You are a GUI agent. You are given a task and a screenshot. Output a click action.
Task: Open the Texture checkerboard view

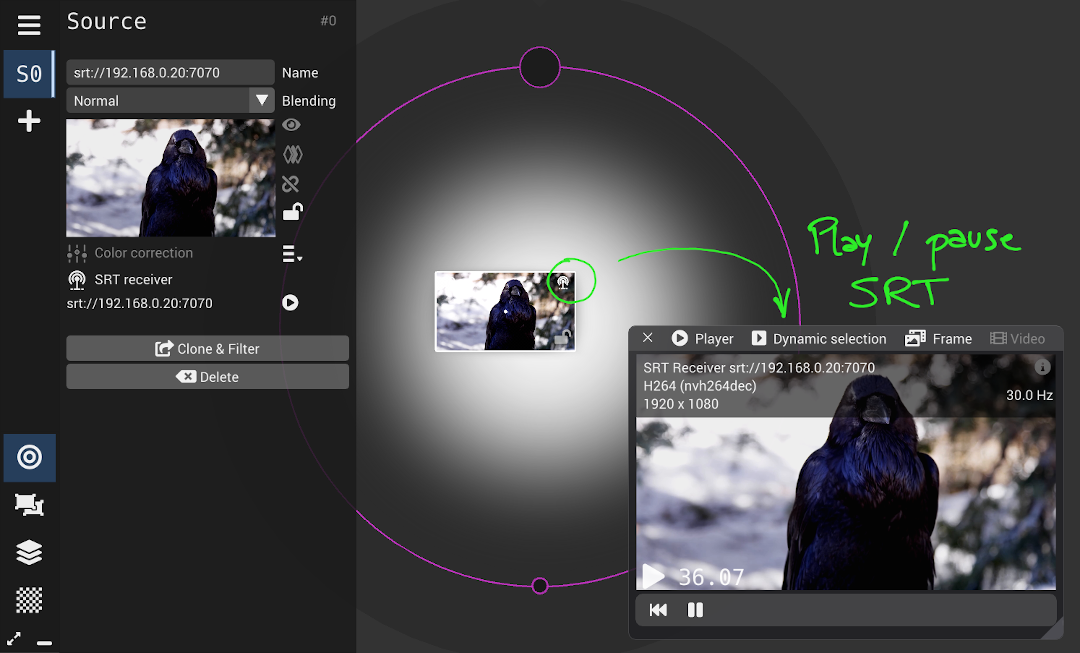tap(29, 600)
